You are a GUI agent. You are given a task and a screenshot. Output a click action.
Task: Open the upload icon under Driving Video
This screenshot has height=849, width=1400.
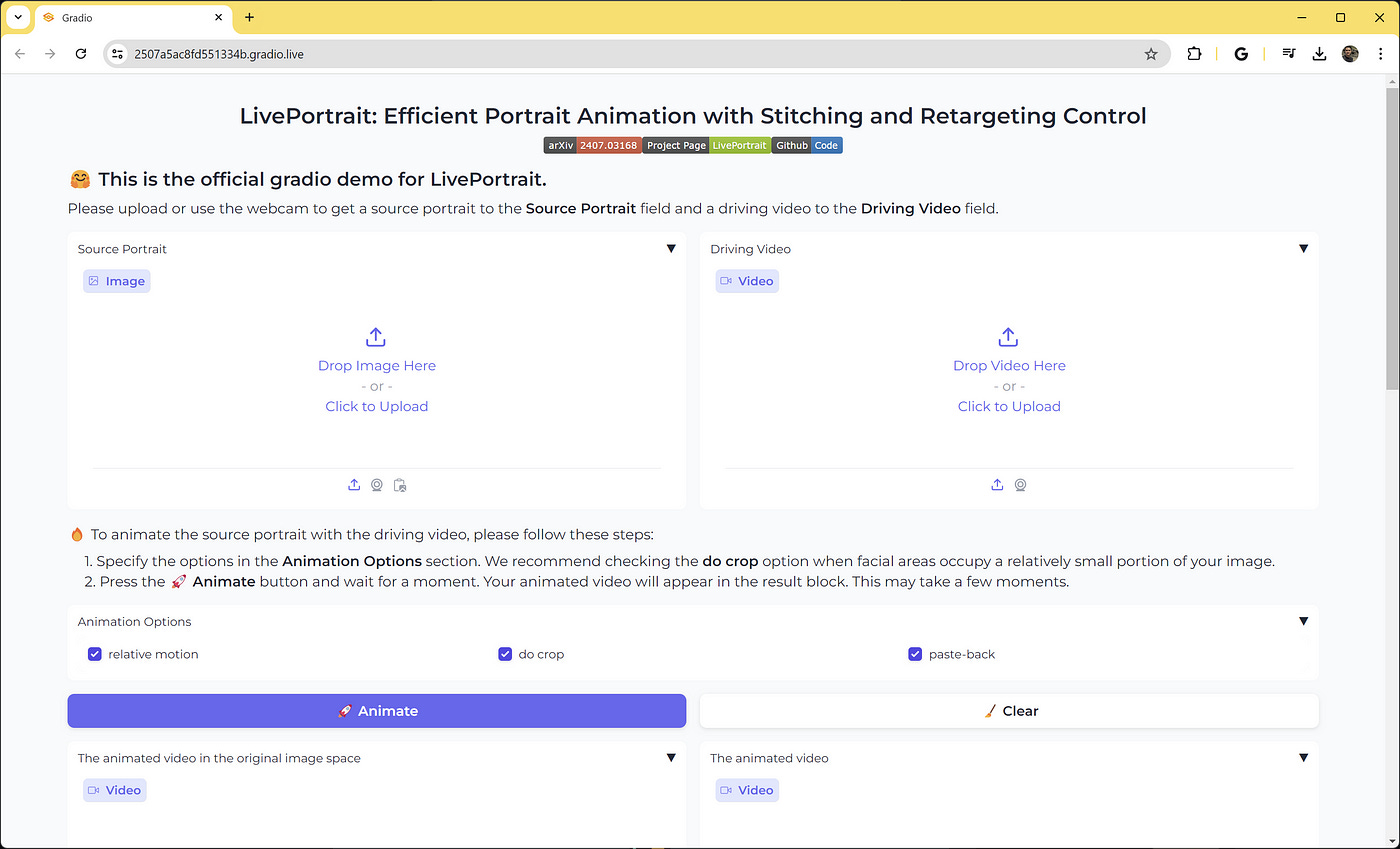pos(997,484)
